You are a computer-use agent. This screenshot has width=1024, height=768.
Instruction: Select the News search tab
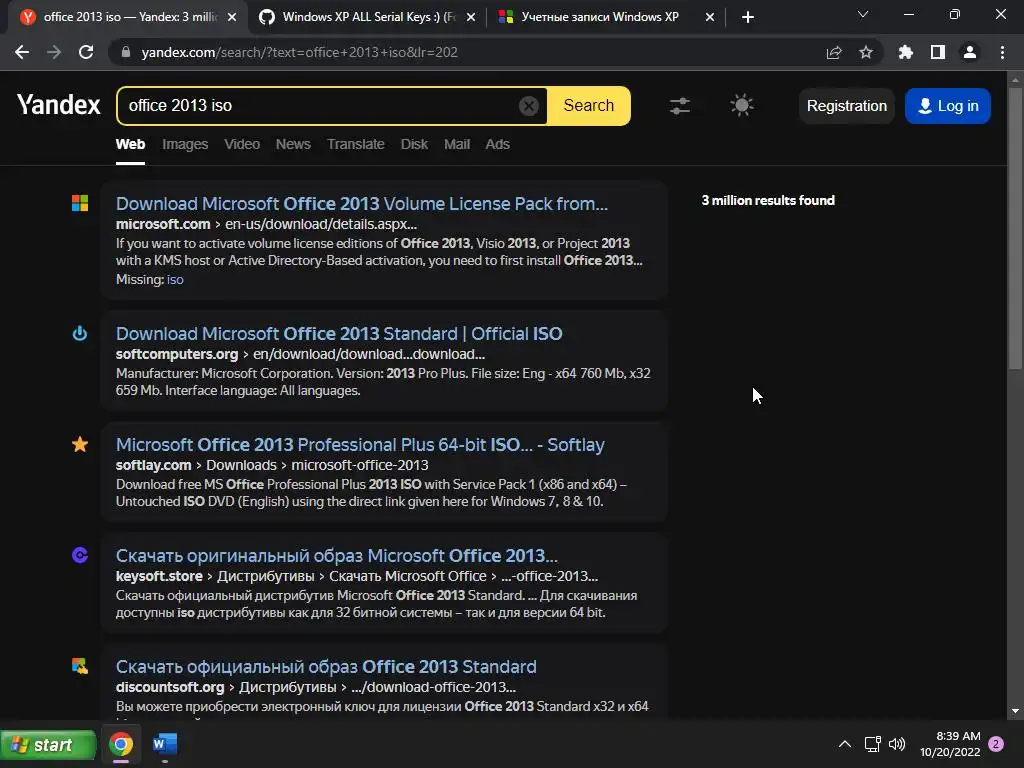293,144
